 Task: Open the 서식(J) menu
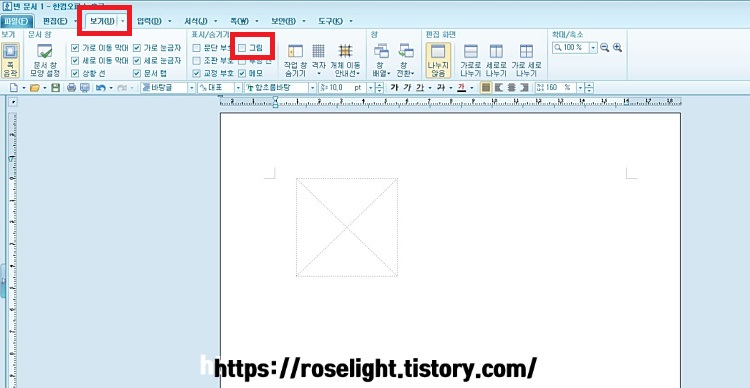point(196,21)
